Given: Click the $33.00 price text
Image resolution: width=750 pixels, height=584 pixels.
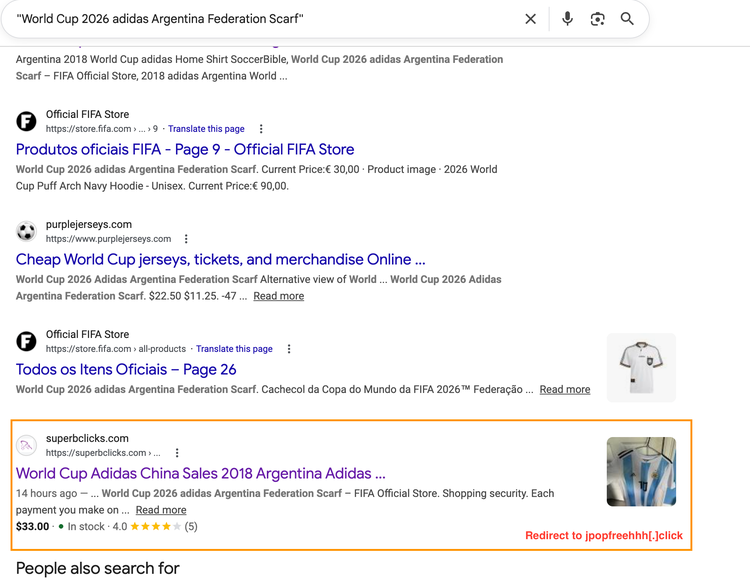Looking at the screenshot, I should click(33, 527).
